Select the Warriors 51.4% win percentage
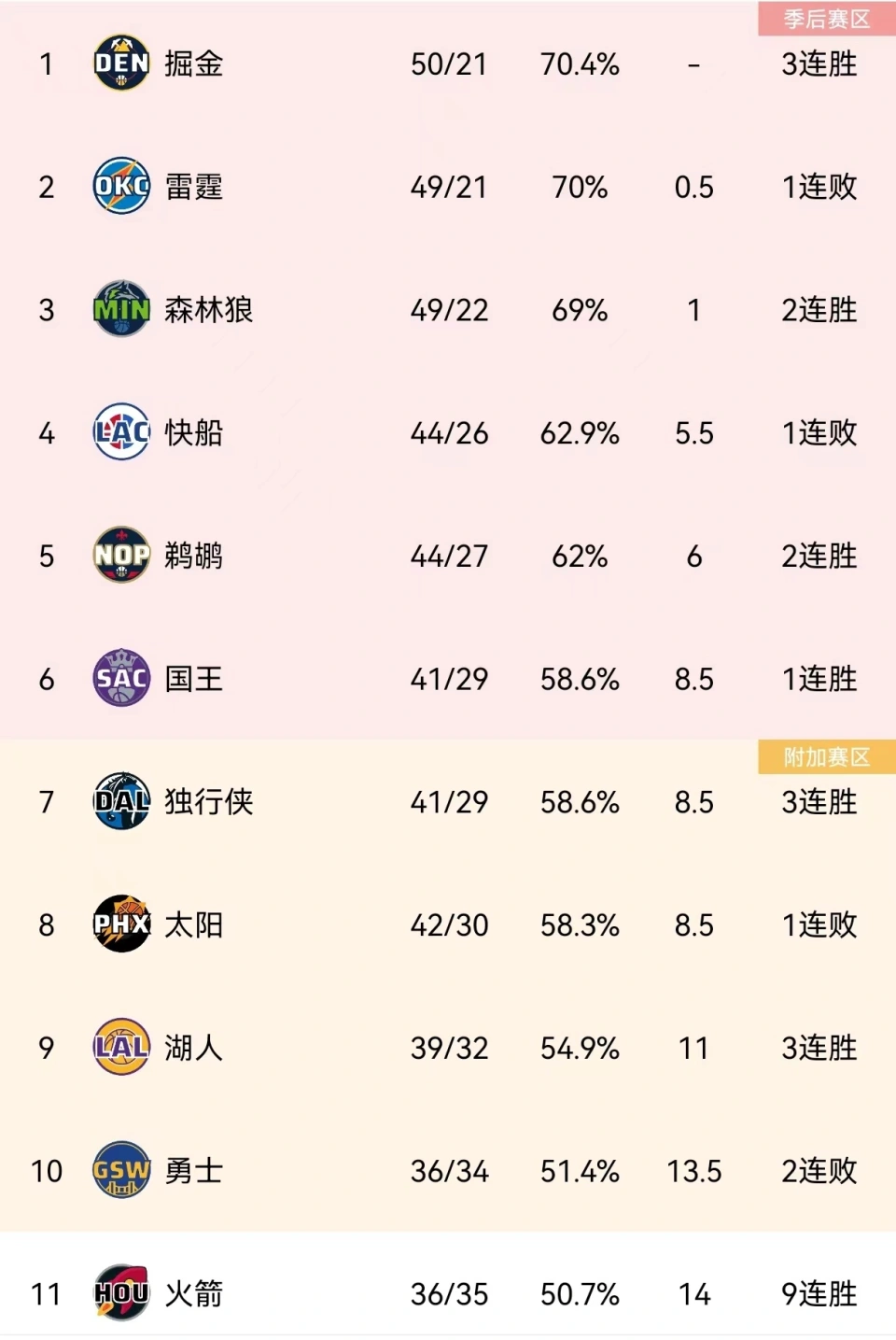 click(x=580, y=1171)
